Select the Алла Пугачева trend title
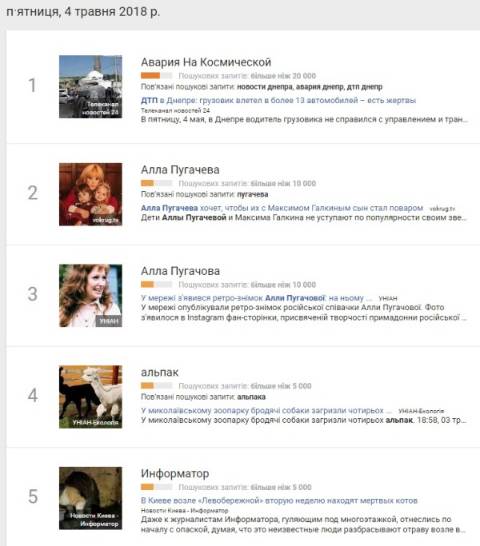This screenshot has width=480, height=546. [x=180, y=170]
